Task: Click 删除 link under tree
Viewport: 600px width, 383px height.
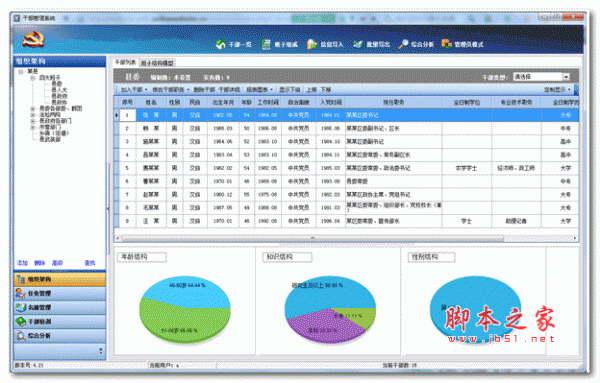Action: click(39, 263)
